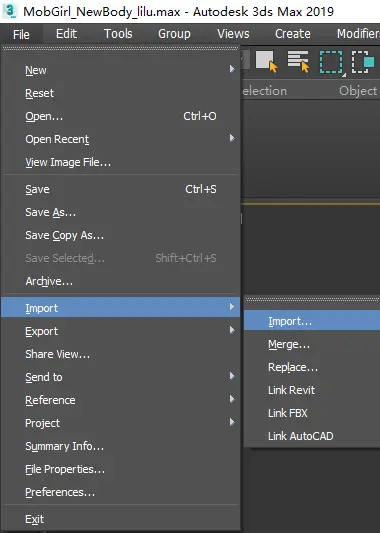Click Save in the File menu
The image size is (380, 533).
(x=121, y=189)
